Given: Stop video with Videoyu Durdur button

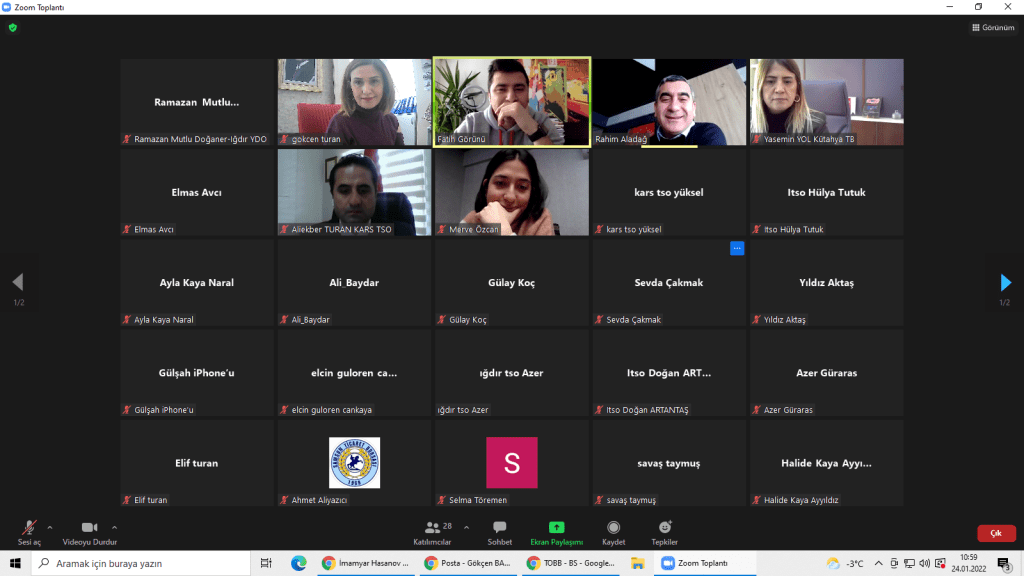Looking at the screenshot, I should click(89, 528).
